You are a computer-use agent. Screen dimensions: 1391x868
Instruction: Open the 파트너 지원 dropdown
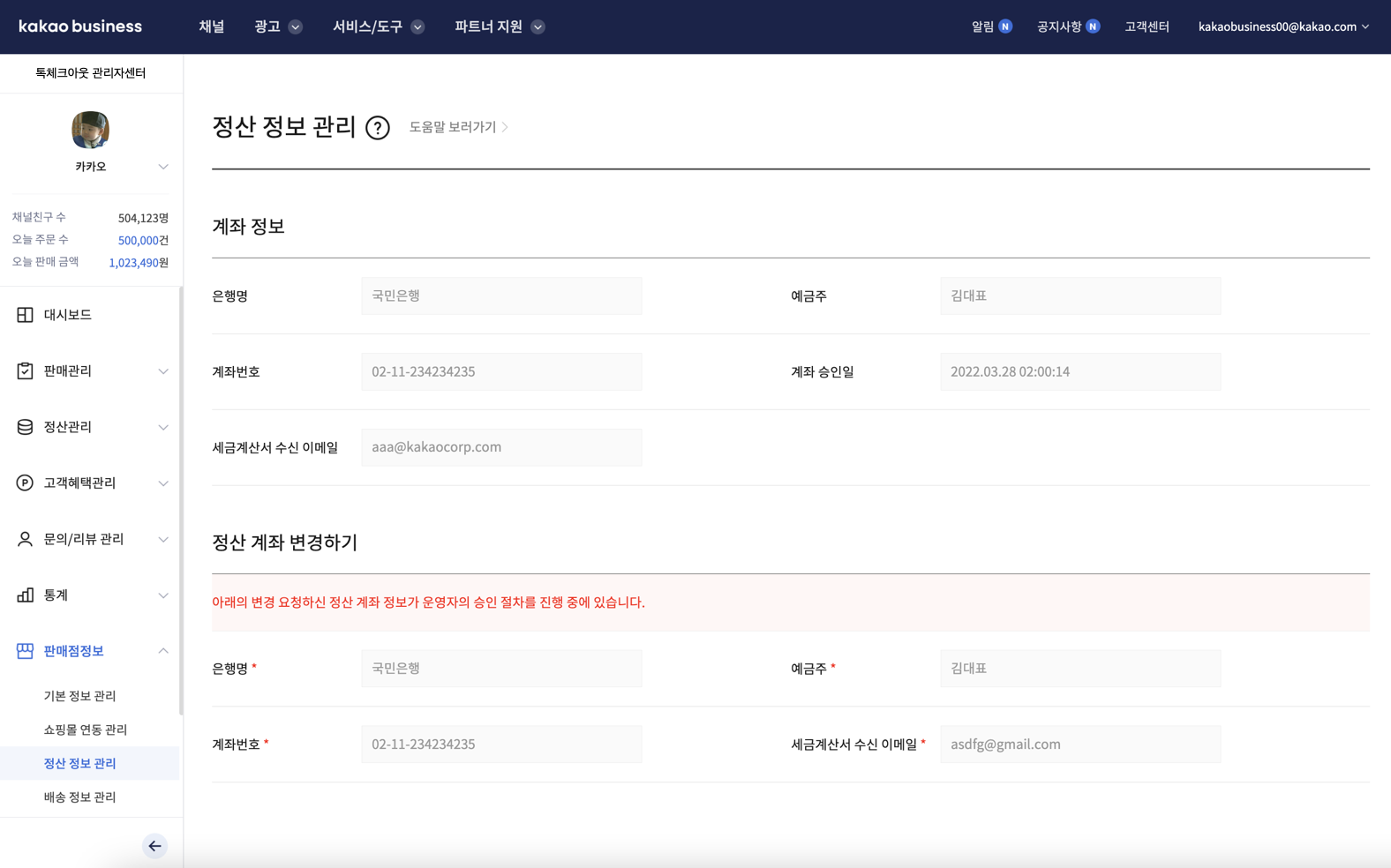(x=499, y=26)
